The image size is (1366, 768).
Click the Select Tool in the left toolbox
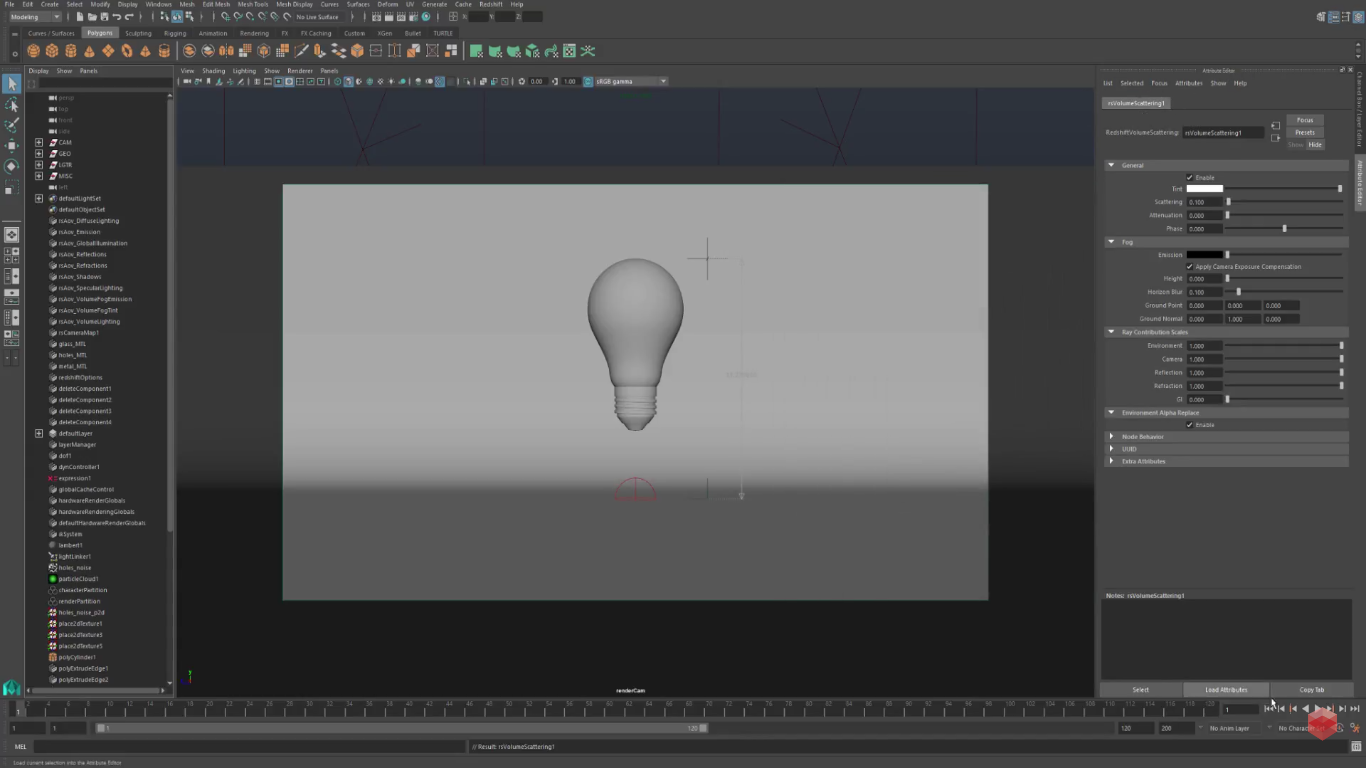pos(12,84)
